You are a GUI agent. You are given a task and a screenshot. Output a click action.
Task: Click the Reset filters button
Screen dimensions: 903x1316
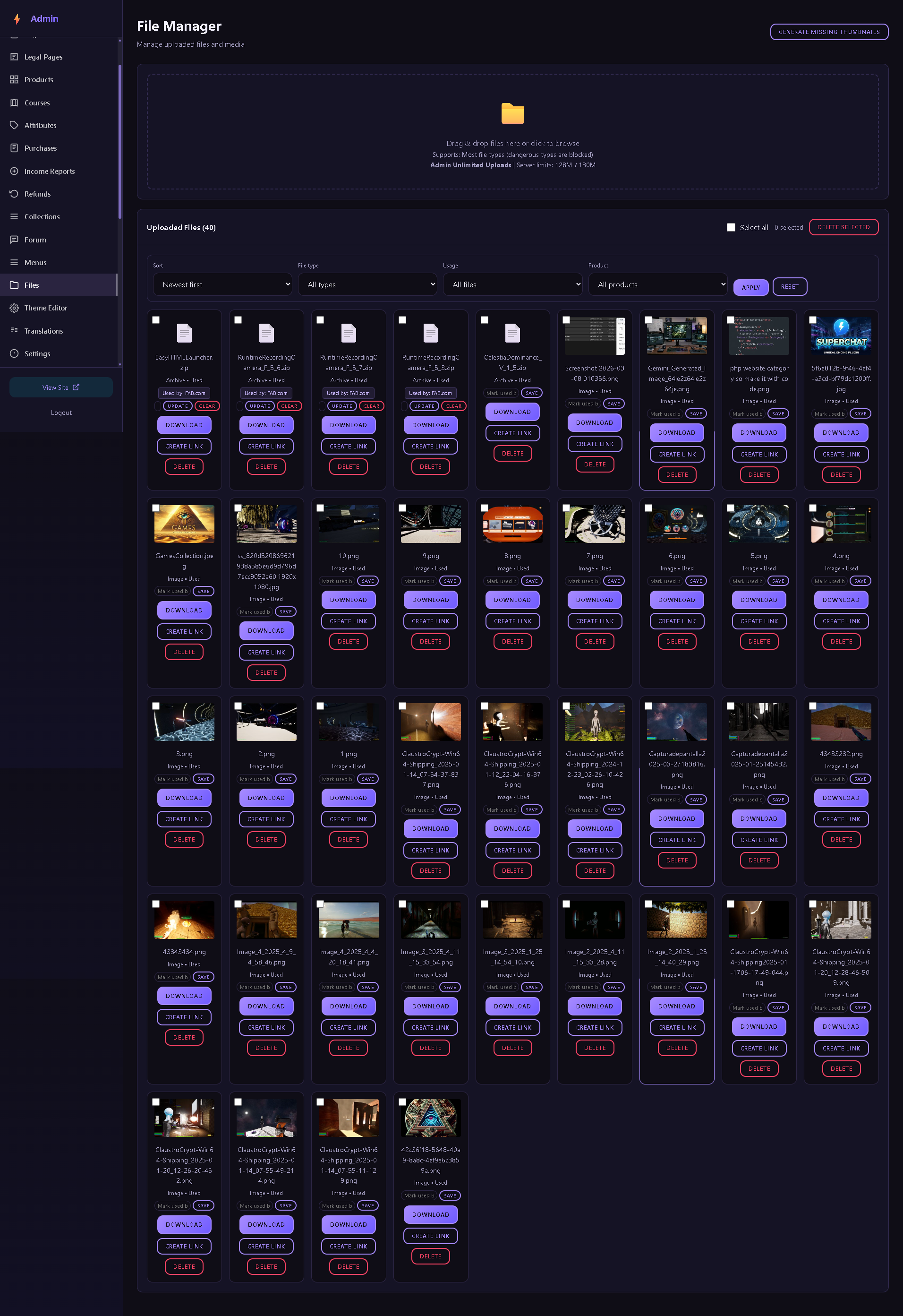(x=790, y=287)
